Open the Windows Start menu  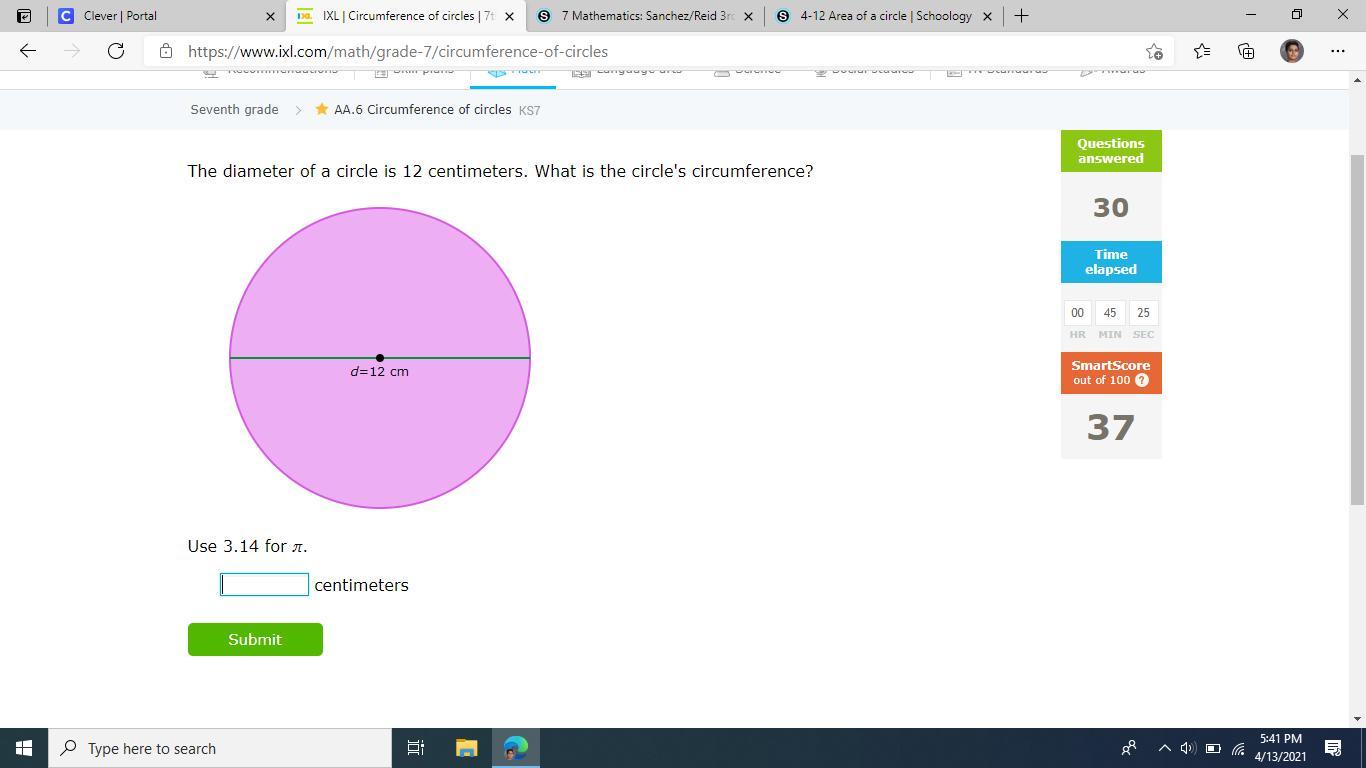[x=24, y=748]
